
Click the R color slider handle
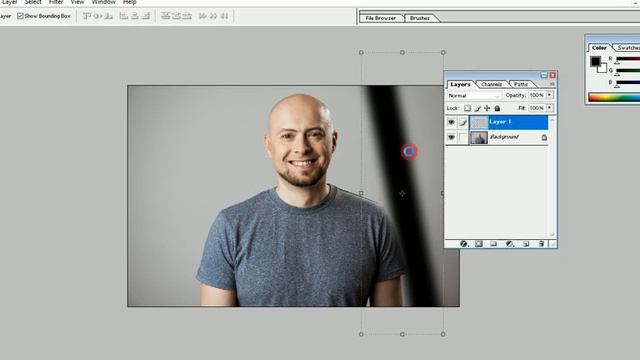(x=617, y=63)
